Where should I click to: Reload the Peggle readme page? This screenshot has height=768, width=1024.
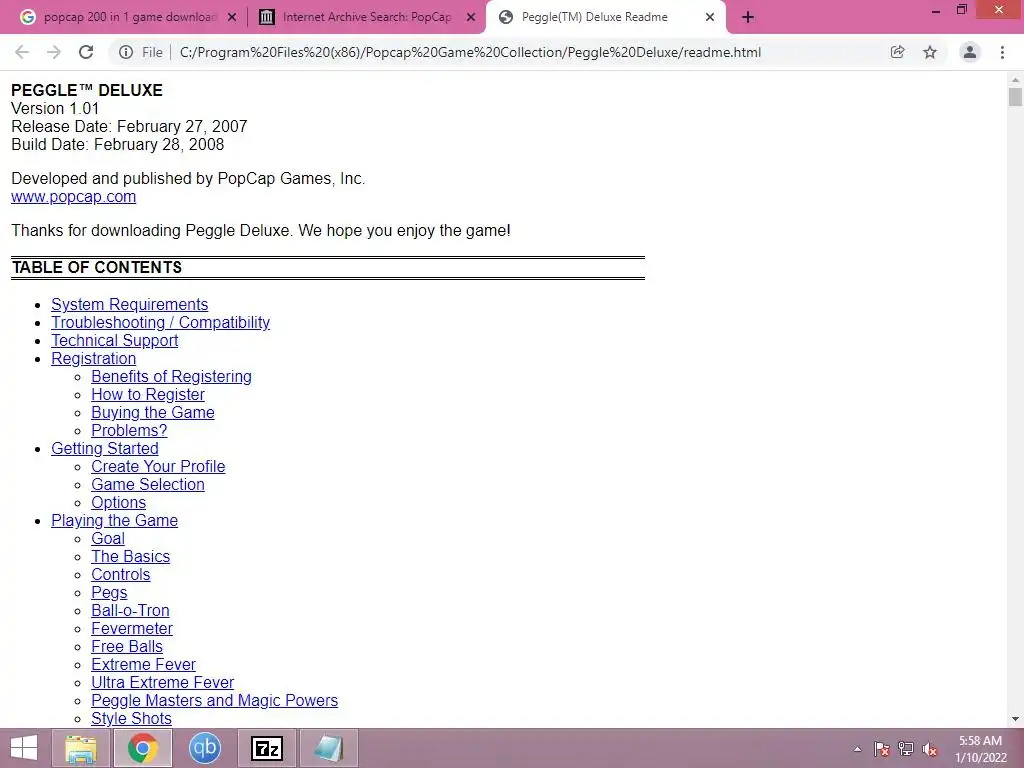pyautogui.click(x=86, y=52)
